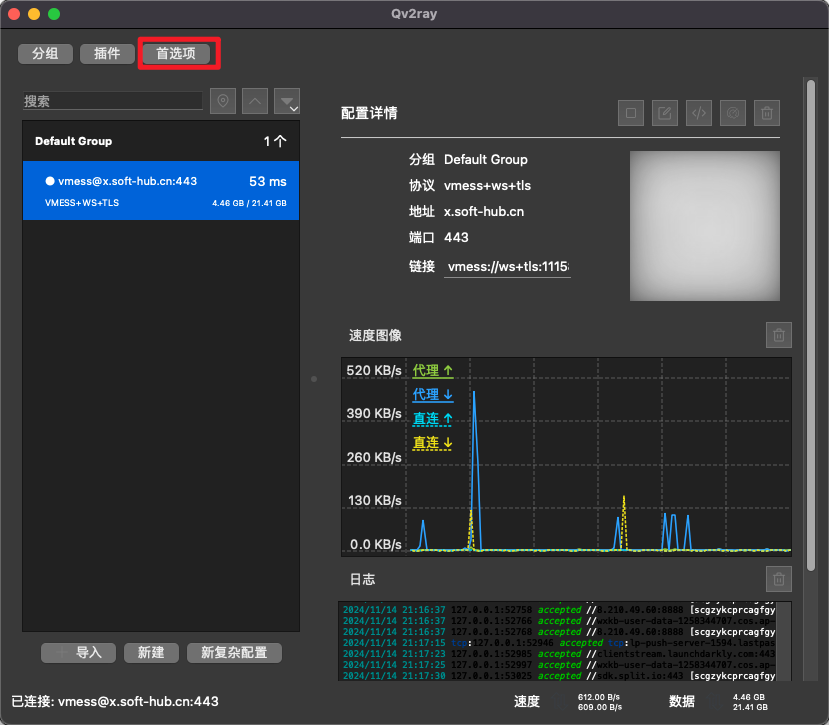Image resolution: width=829 pixels, height=725 pixels.
Task: Select the vmess@x.soft-hub.cn:443 connection
Action: pos(161,190)
